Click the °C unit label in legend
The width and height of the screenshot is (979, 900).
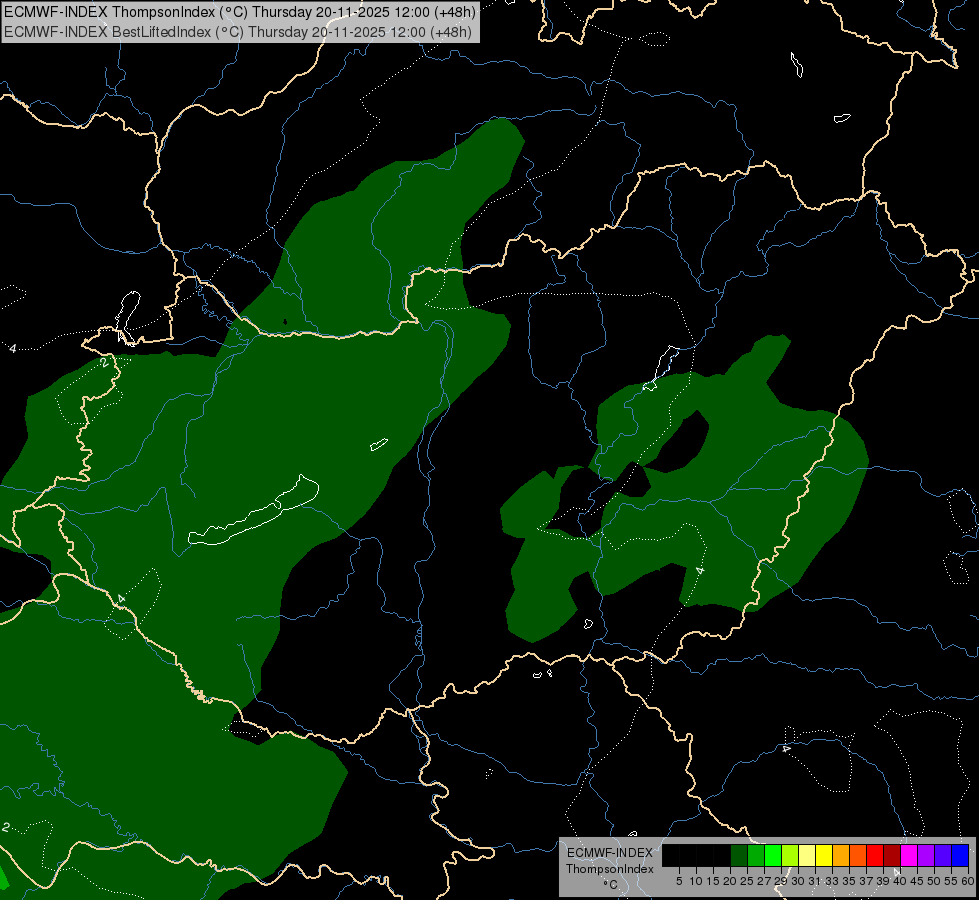tap(611, 884)
